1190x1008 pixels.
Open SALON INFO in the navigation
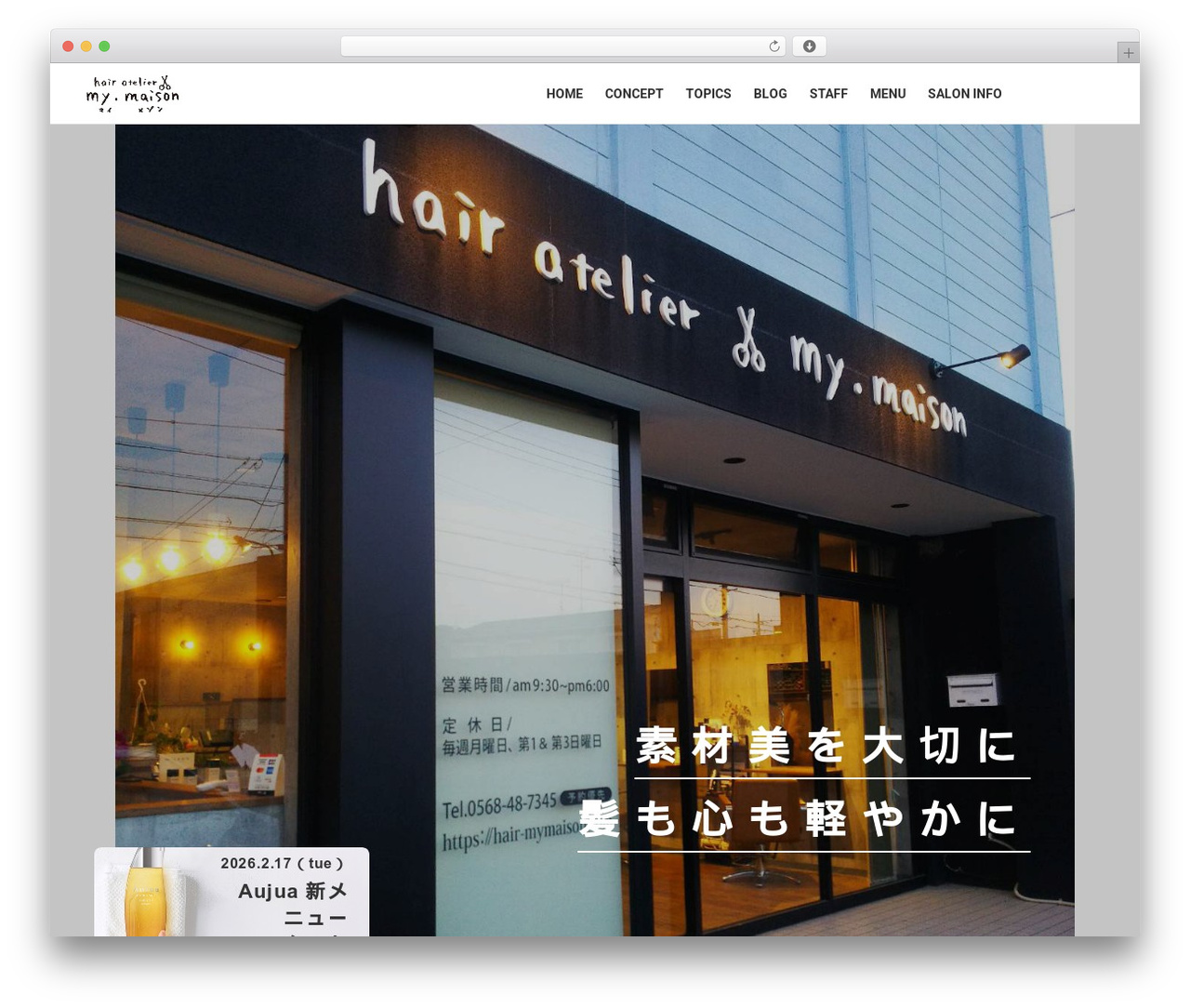(x=965, y=94)
